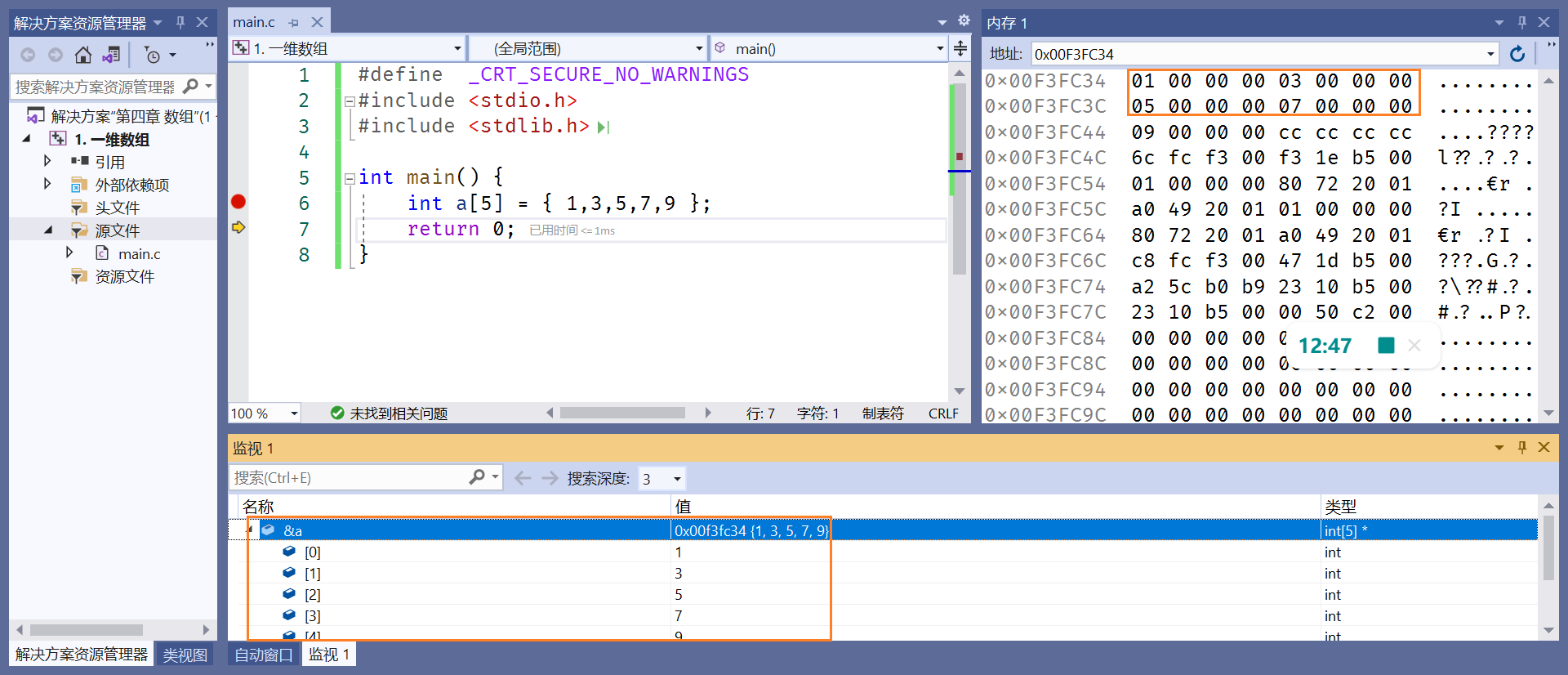
Task: Click the no-issues-found green check icon
Action: tap(337, 413)
